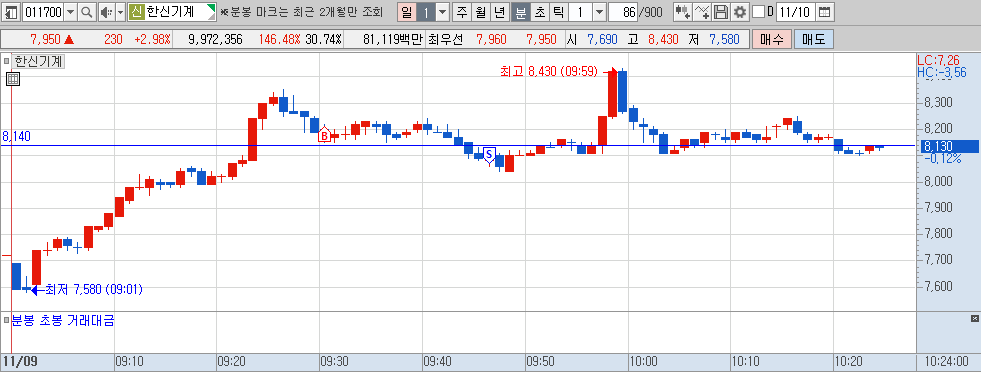The height and width of the screenshot is (372, 981).
Task: Open chart settings gear icon
Action: (740, 11)
